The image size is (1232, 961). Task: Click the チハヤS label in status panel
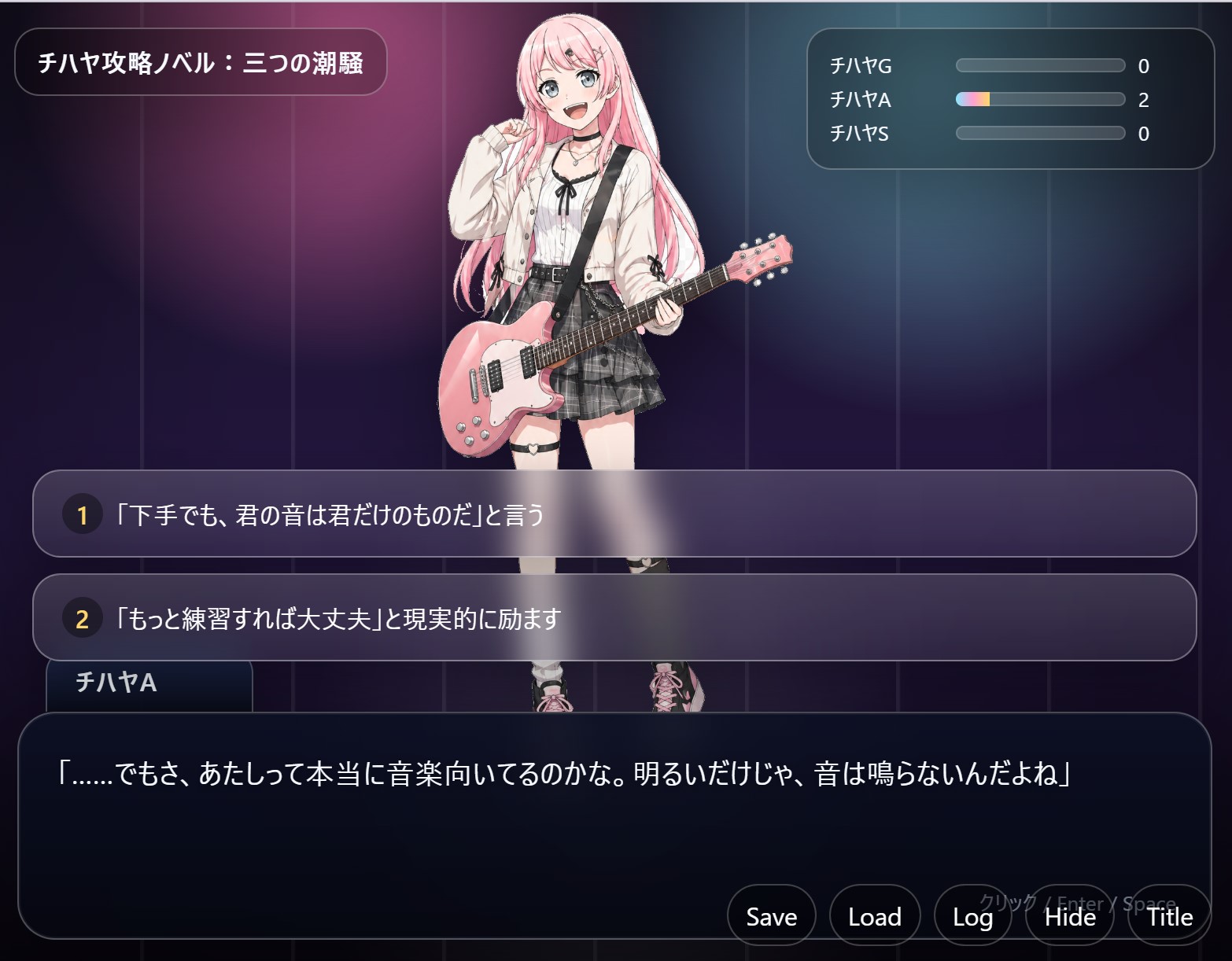(860, 134)
